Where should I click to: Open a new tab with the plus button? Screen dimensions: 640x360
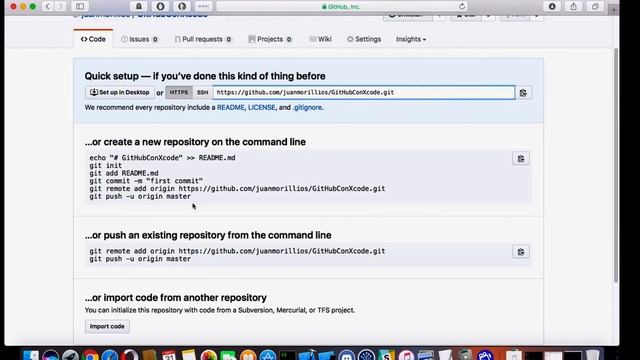pos(613,10)
